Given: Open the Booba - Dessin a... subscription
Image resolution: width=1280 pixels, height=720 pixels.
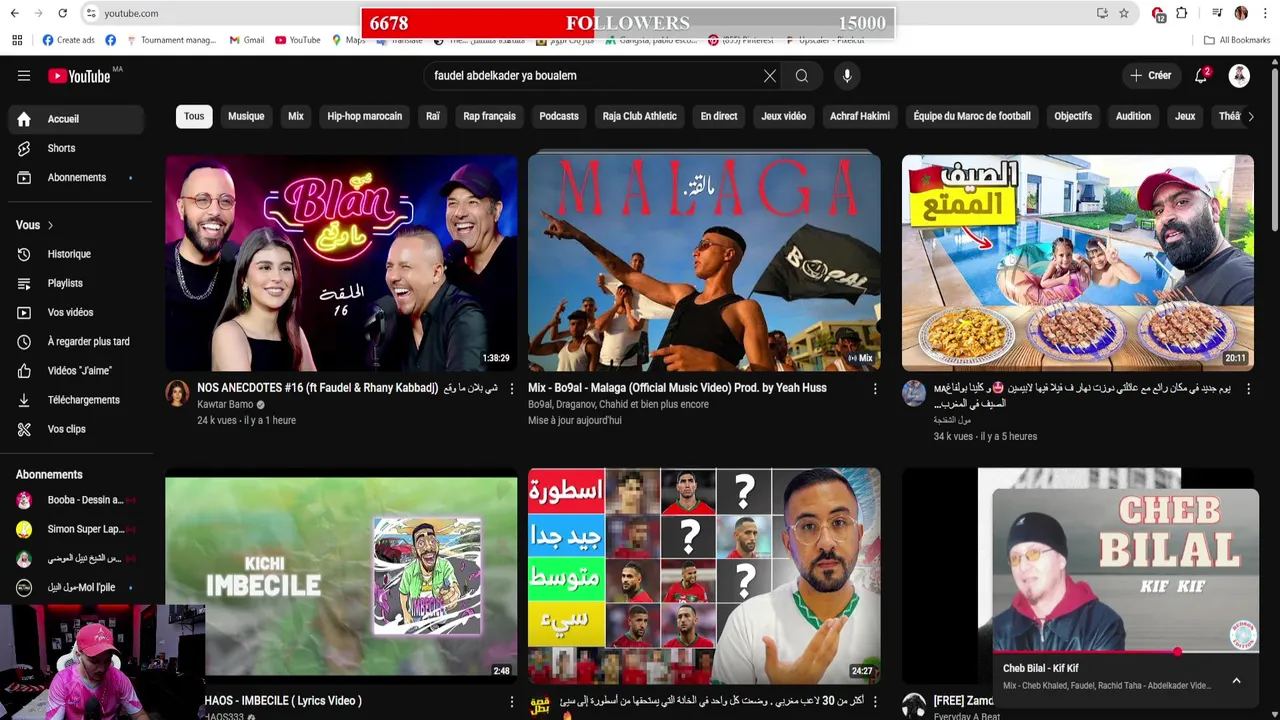Looking at the screenshot, I should click(76, 500).
